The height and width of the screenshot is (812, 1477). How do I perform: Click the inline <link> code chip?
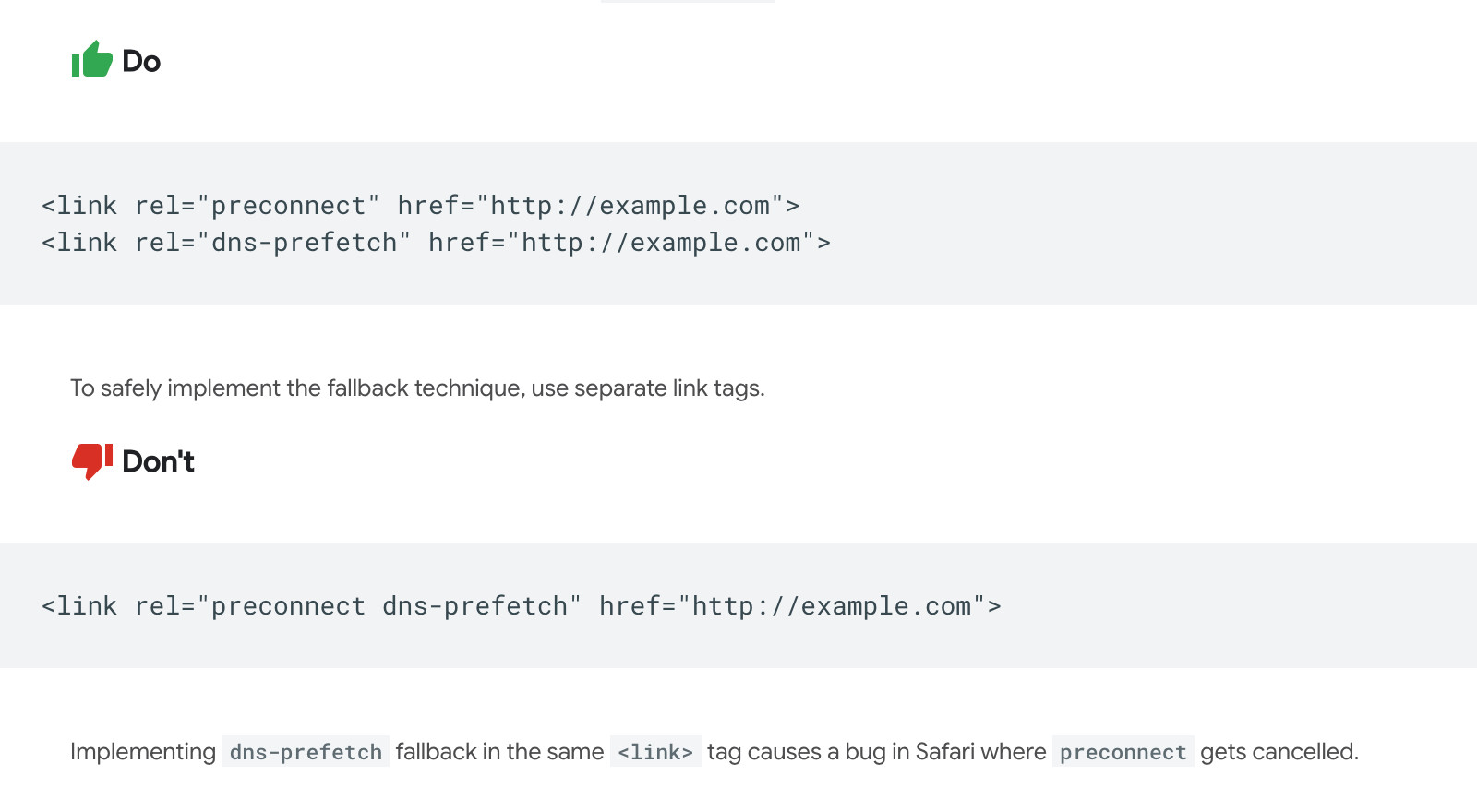655,752
